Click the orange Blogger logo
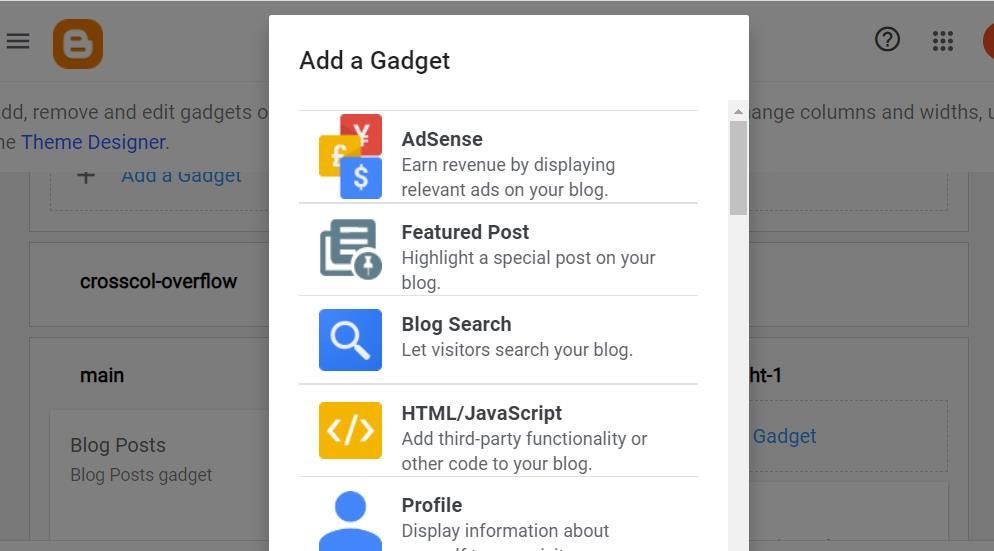This screenshot has width=994, height=551. coord(78,44)
